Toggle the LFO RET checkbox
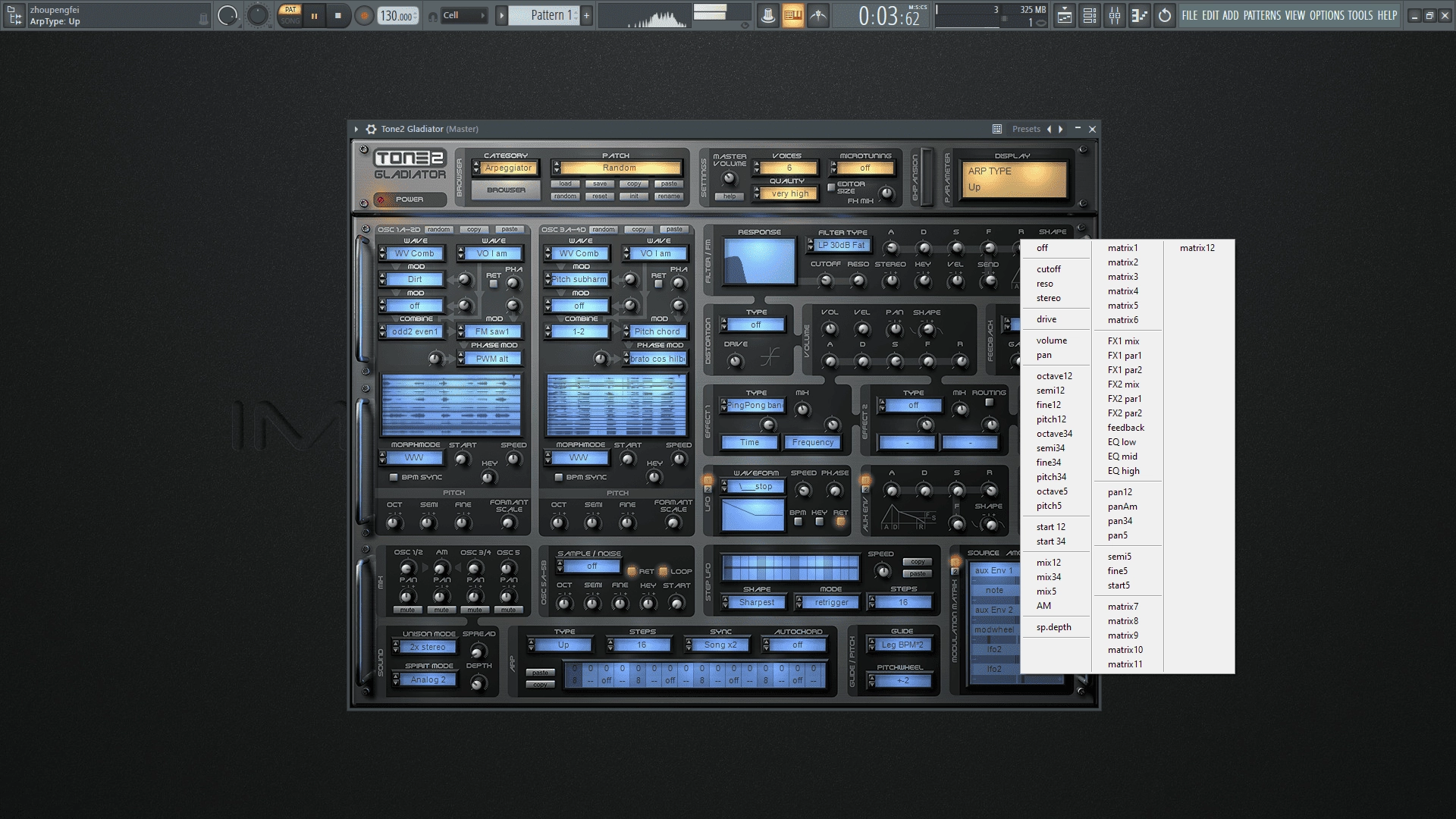 [840, 522]
